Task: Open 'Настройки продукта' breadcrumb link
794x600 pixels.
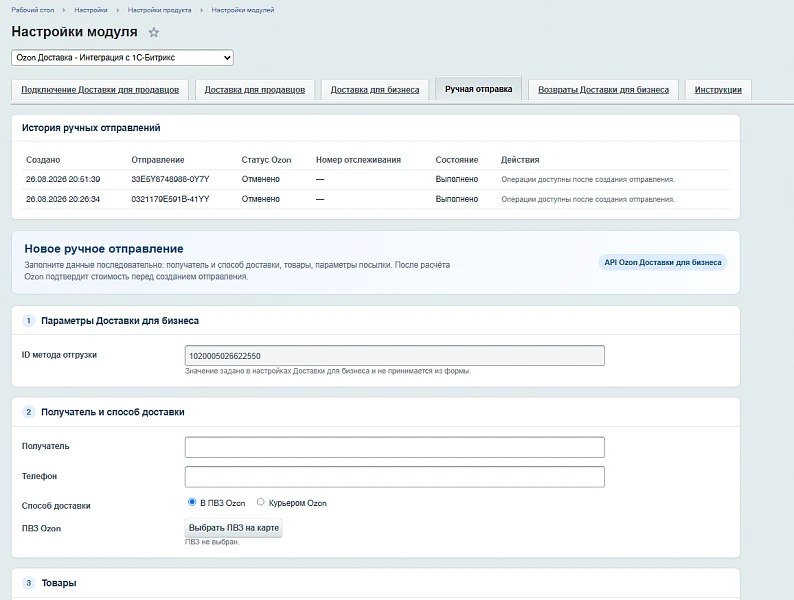Action: click(160, 10)
